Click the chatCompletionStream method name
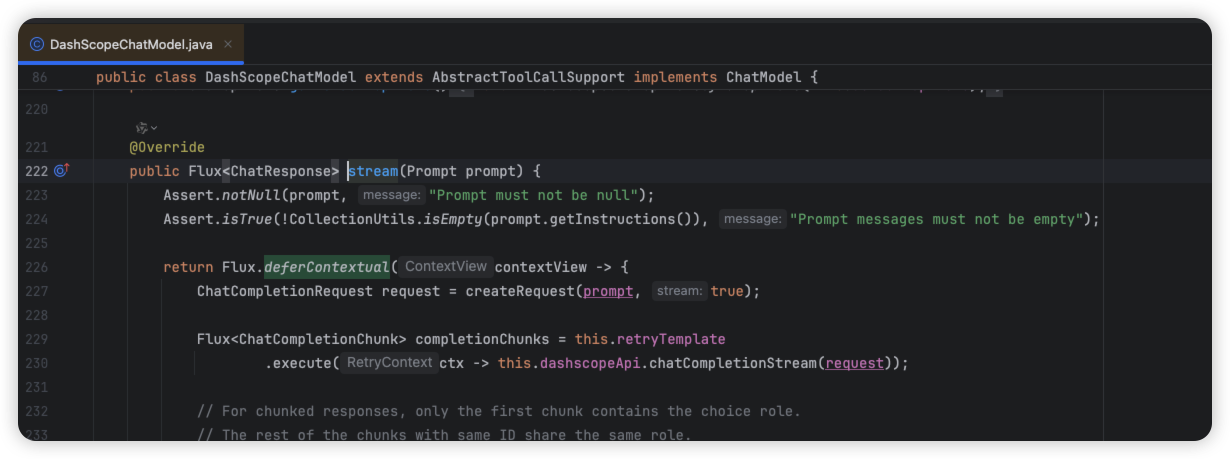 click(732, 363)
